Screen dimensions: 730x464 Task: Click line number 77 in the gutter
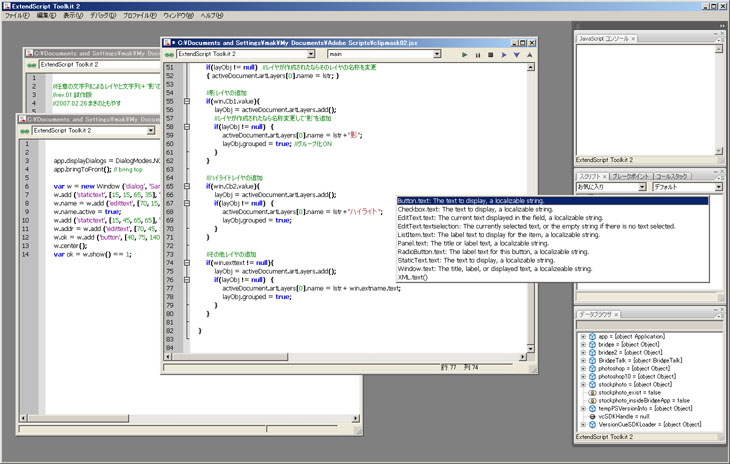pyautogui.click(x=169, y=289)
